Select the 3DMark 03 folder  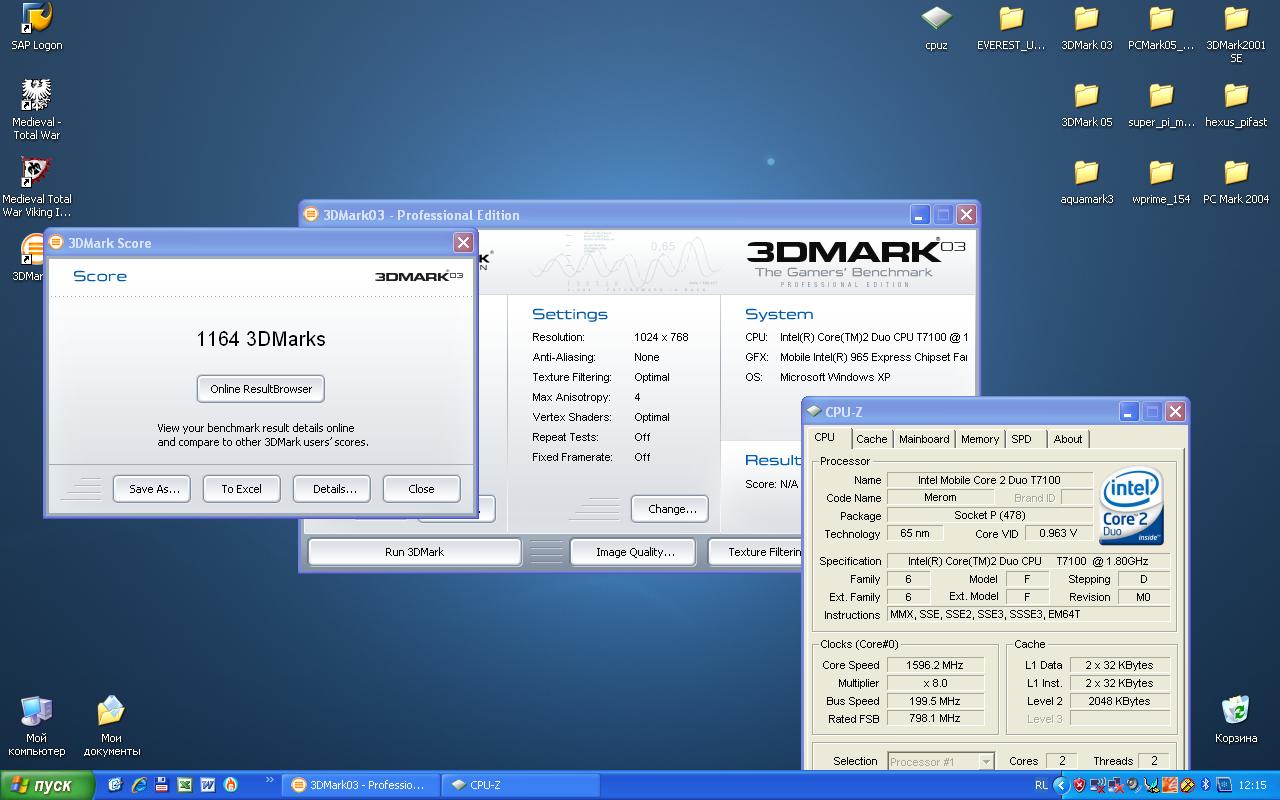click(x=1086, y=27)
